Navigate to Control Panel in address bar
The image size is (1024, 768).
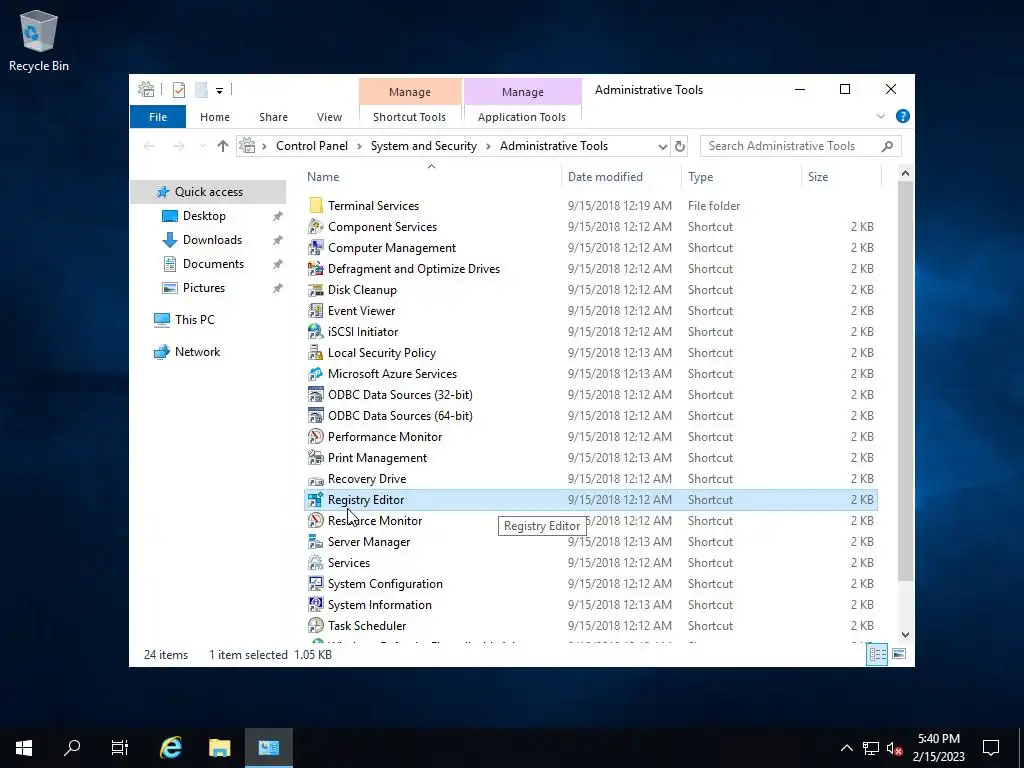click(x=312, y=146)
